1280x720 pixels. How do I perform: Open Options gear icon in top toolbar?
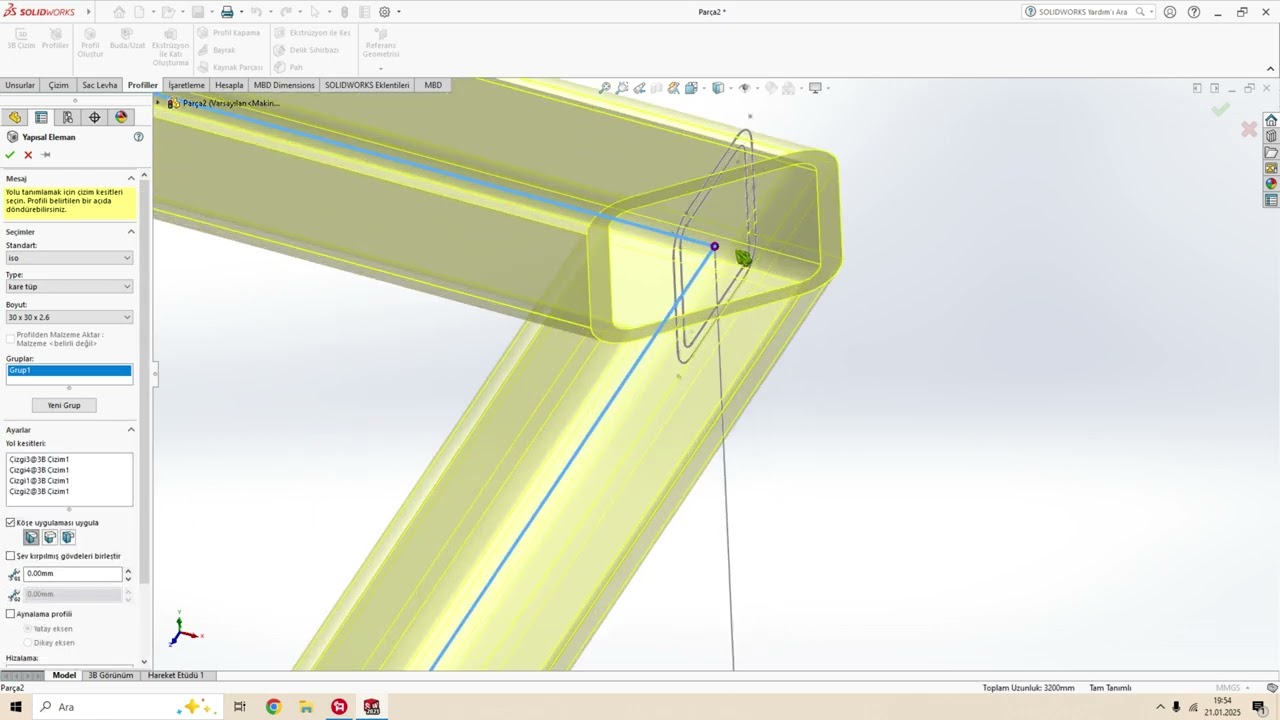point(384,12)
